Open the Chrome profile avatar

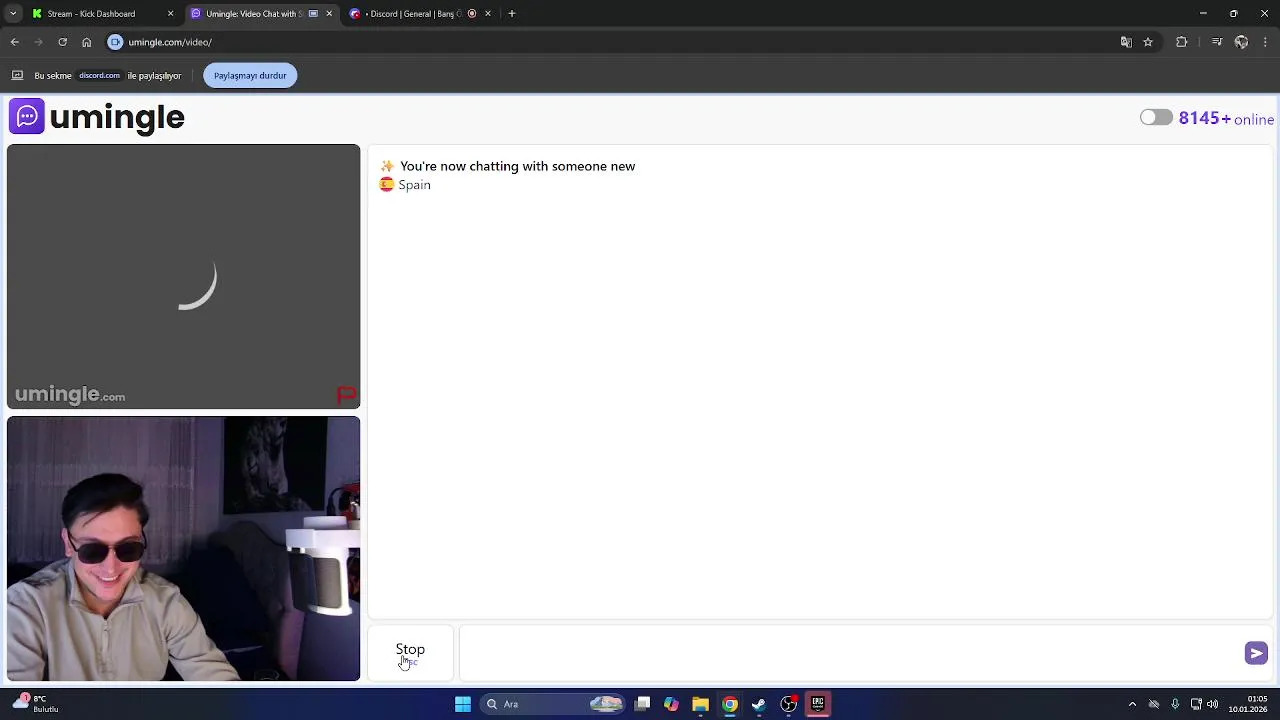coord(1241,42)
